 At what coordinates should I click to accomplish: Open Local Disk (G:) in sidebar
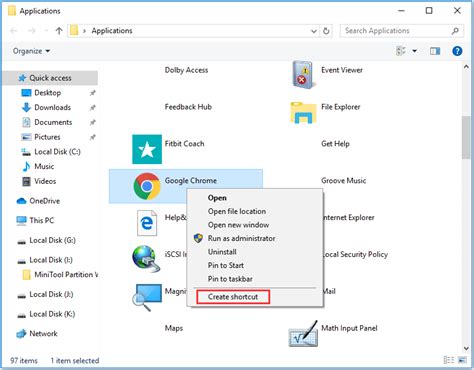click(x=52, y=240)
